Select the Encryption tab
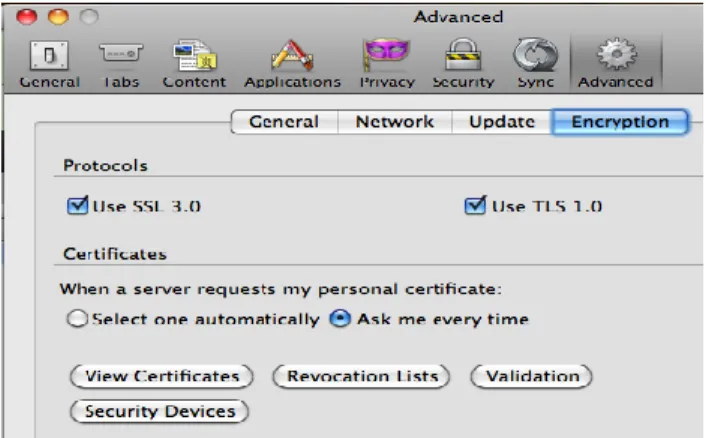Screen dimensions: 706x438 (x=620, y=122)
